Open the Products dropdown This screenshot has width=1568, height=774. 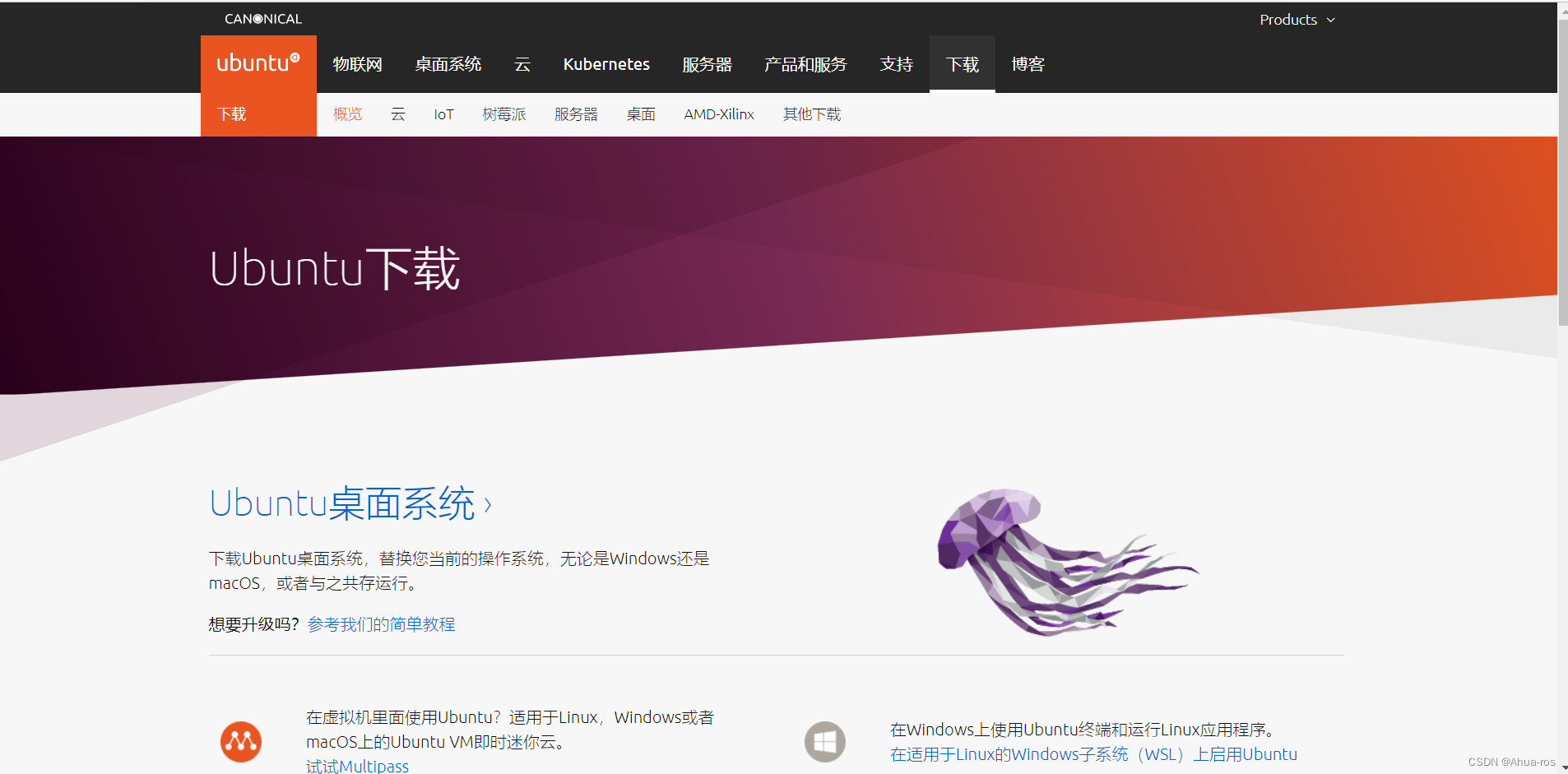pyautogui.click(x=1287, y=19)
